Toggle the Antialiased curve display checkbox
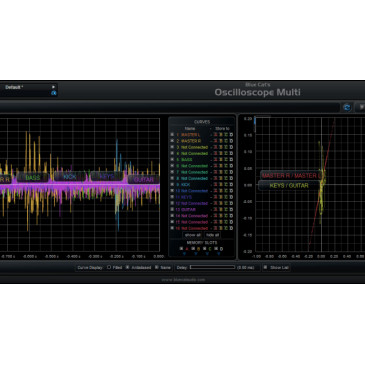 [127, 267]
